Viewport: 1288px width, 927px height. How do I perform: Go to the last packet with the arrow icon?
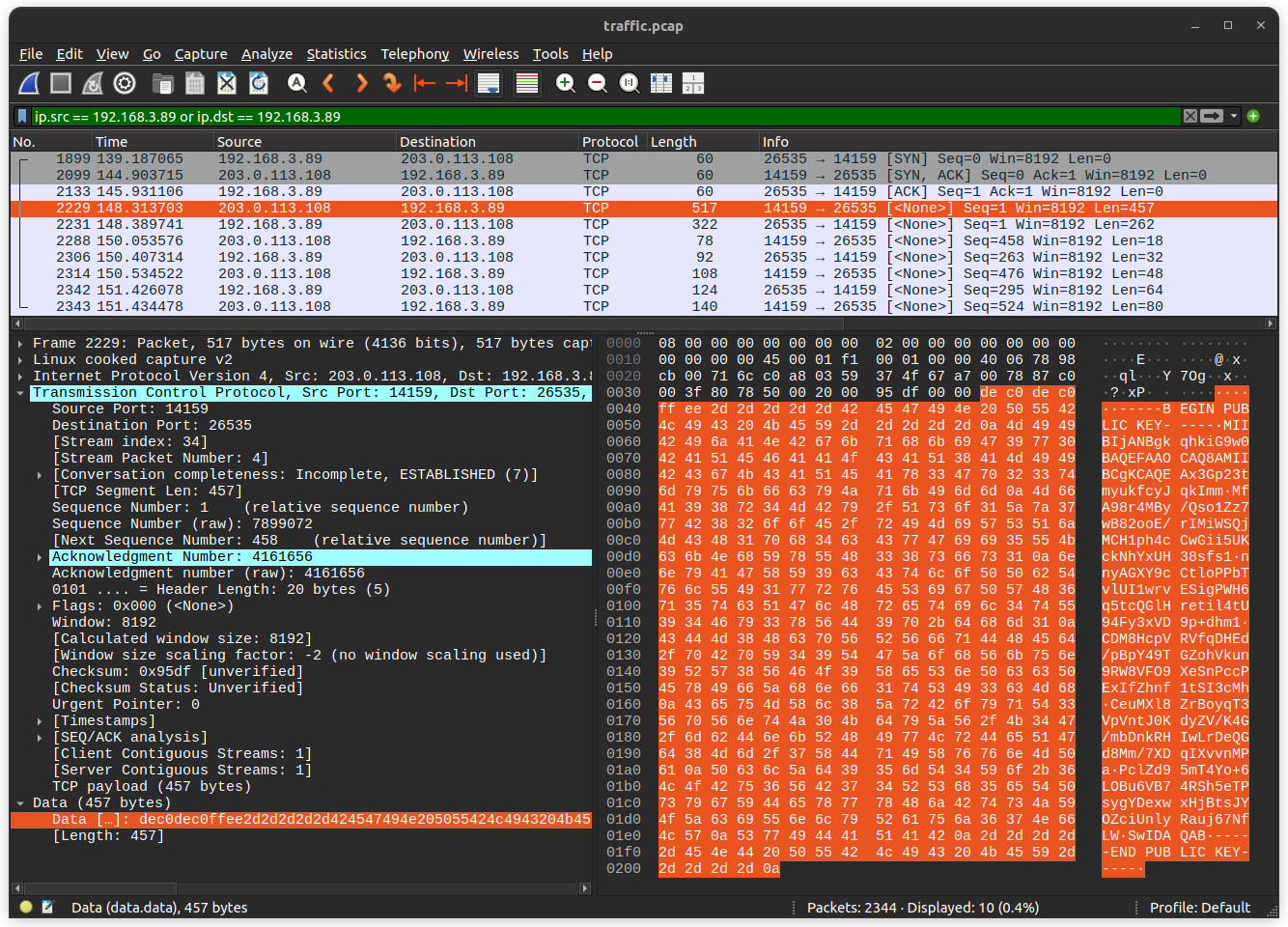456,83
